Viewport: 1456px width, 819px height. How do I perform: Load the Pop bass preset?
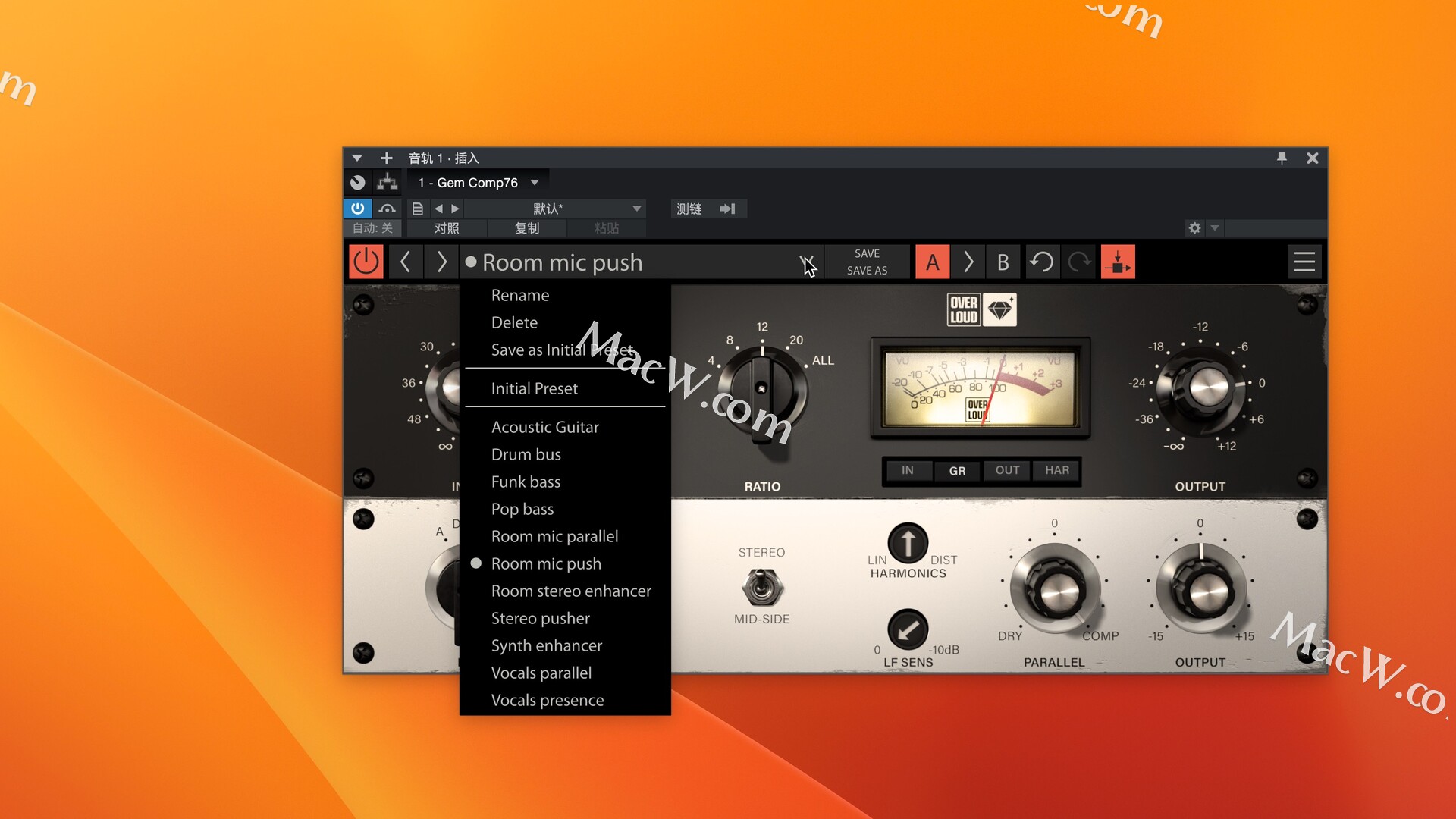pyautogui.click(x=565, y=509)
